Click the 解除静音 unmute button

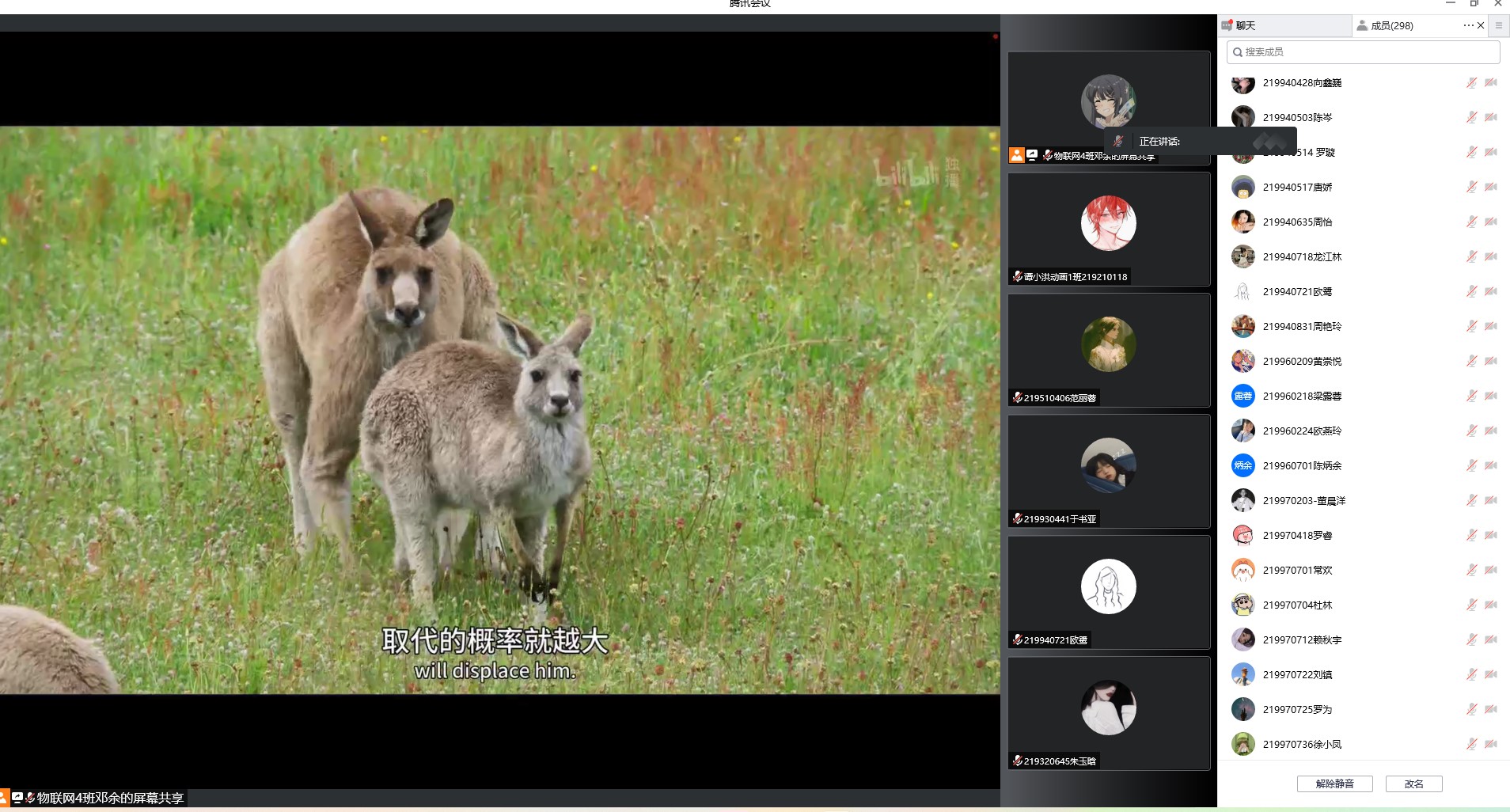(1334, 784)
